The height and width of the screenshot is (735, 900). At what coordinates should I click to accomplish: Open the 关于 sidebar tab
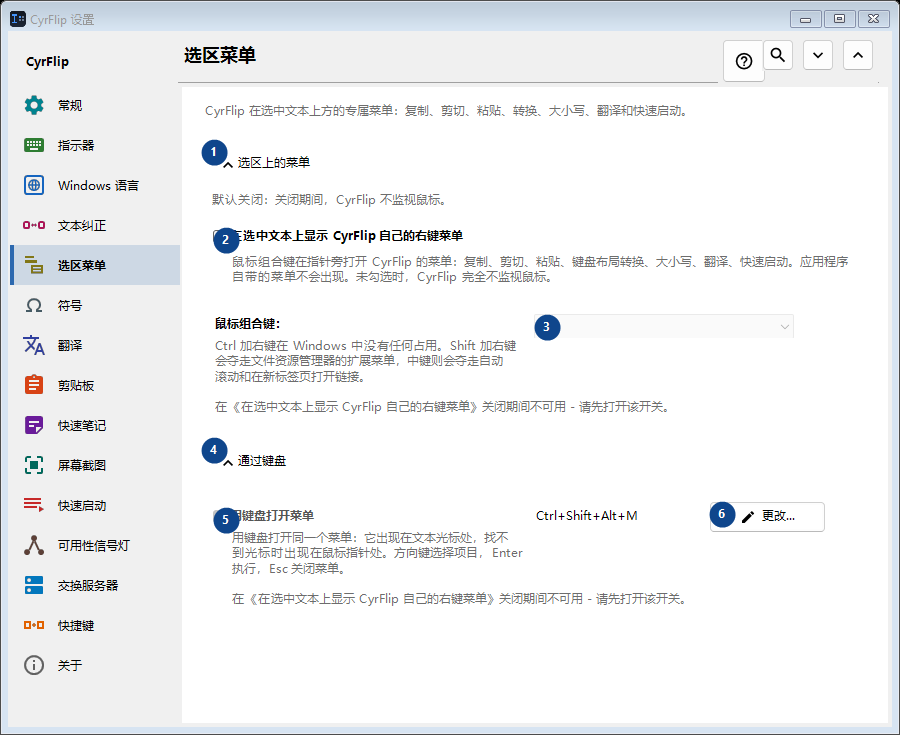coord(95,666)
